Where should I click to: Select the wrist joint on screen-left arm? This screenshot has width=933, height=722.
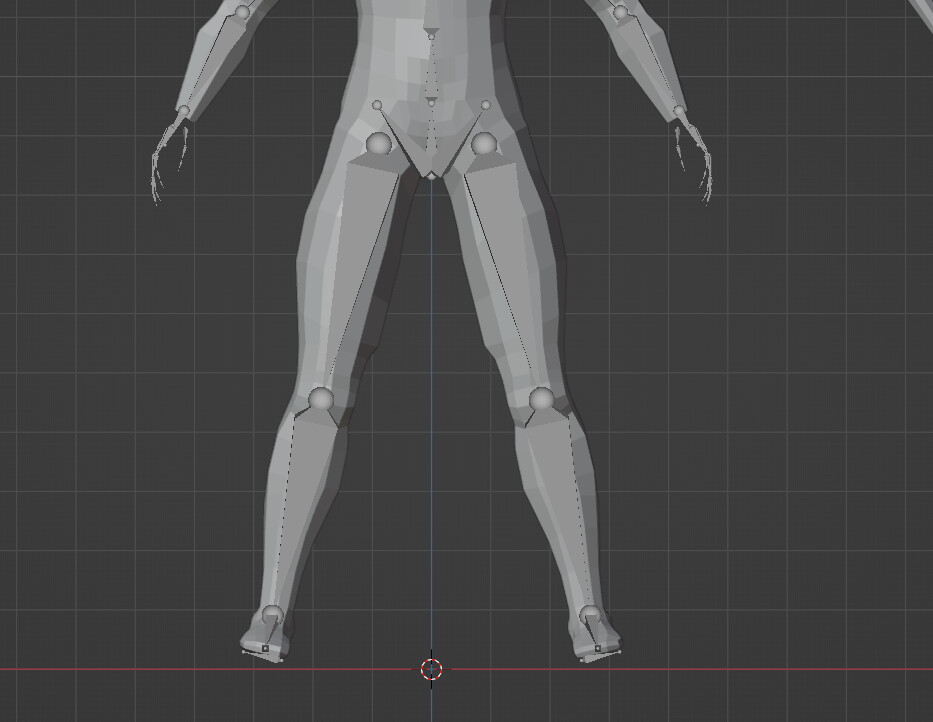[x=184, y=111]
